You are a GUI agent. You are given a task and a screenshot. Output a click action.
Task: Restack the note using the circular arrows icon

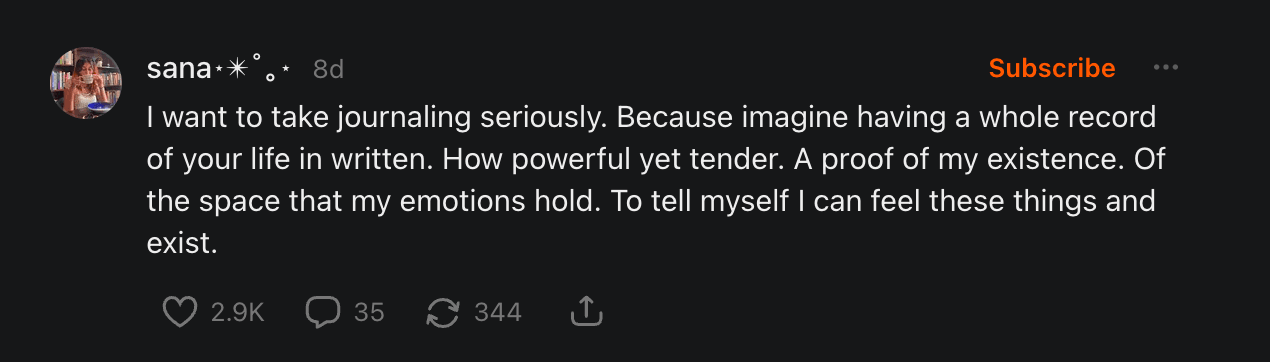pyautogui.click(x=443, y=313)
